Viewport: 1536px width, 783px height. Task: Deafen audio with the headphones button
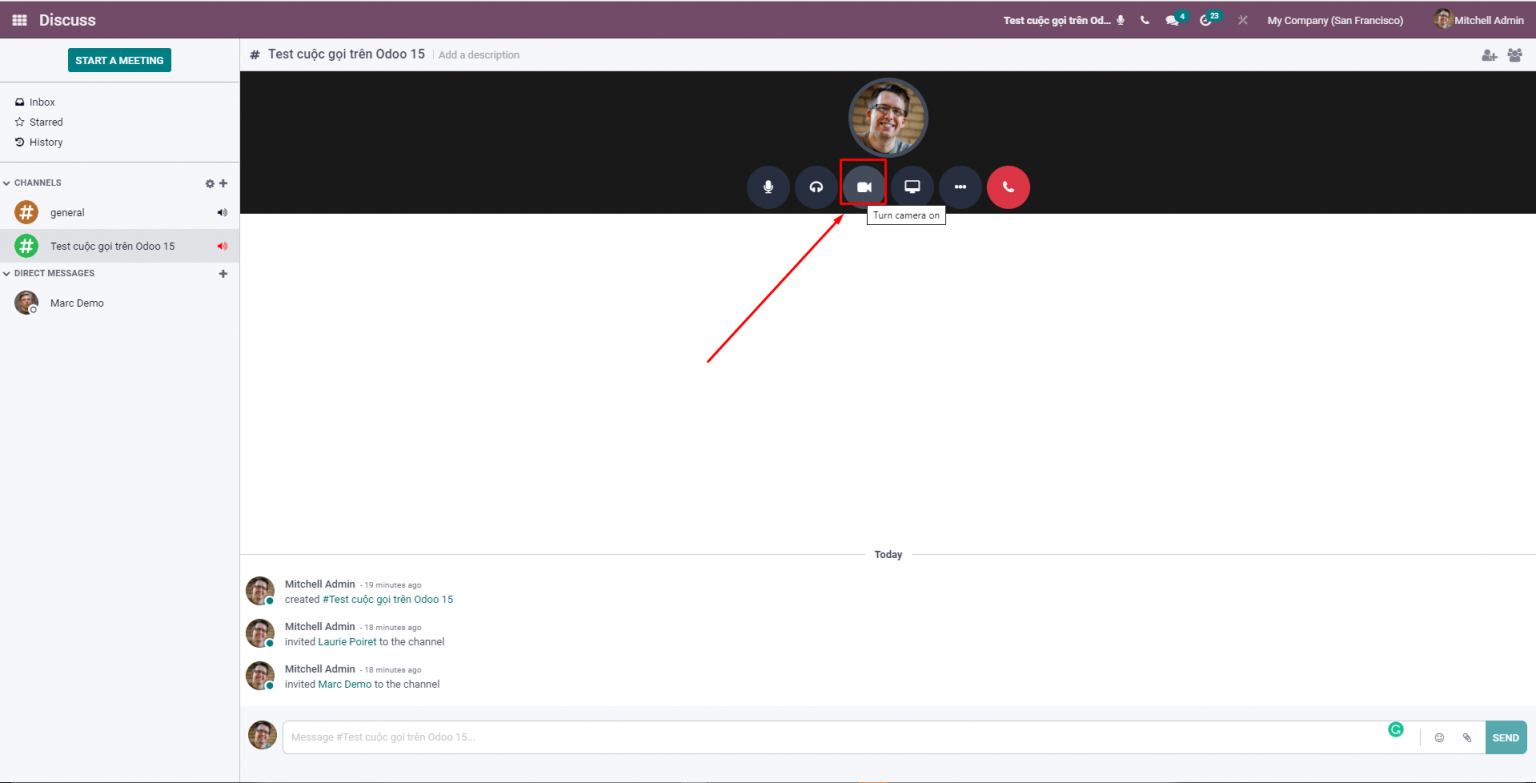click(x=816, y=187)
